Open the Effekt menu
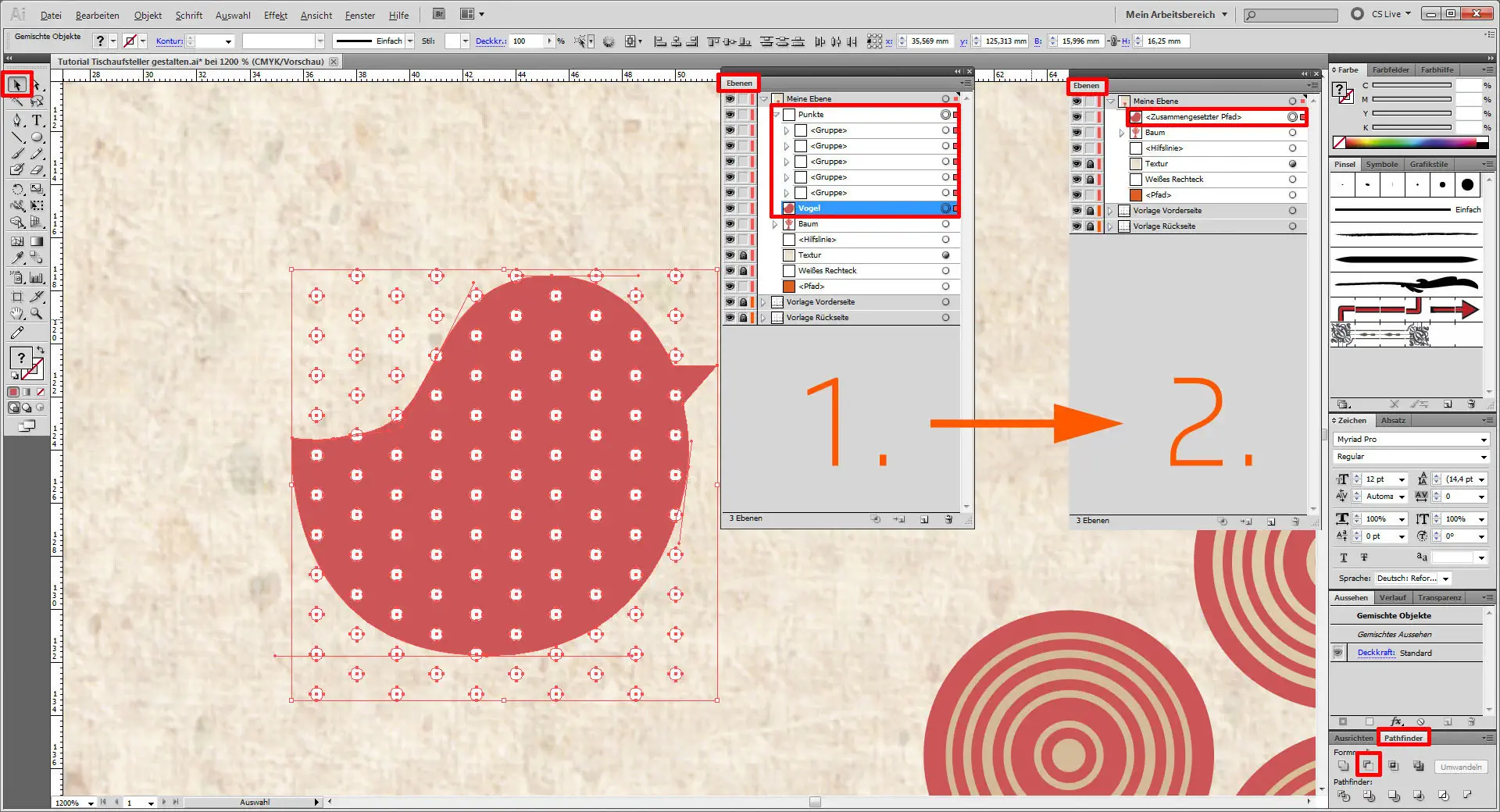 pos(275,15)
